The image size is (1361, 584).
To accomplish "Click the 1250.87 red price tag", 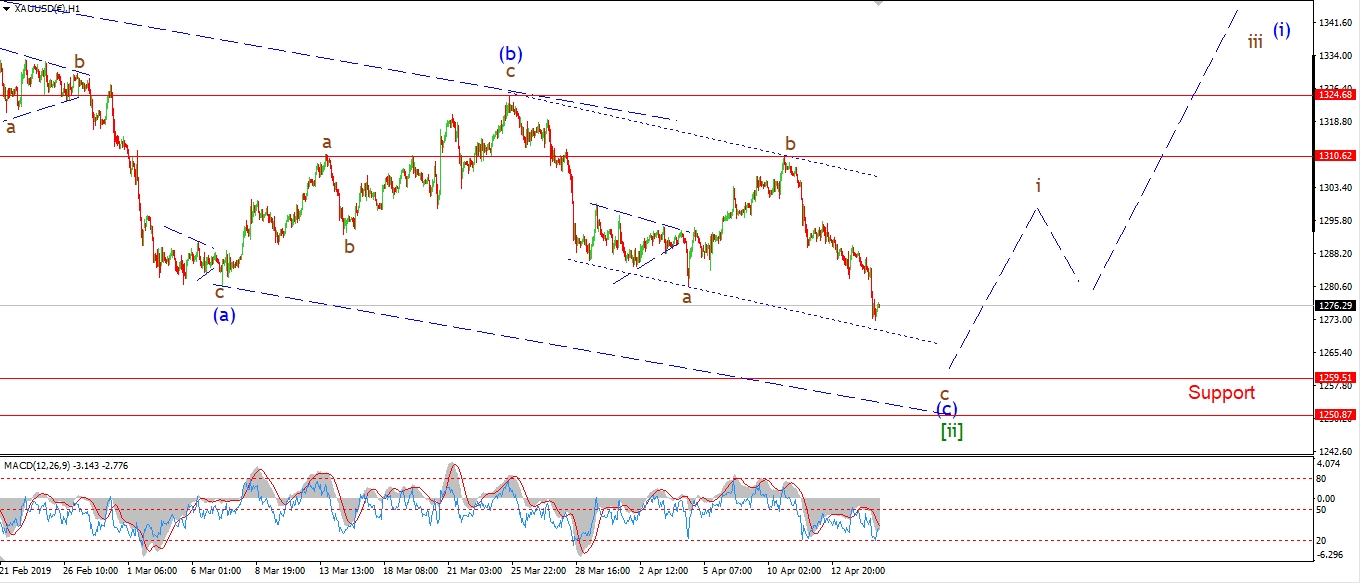I will click(1336, 414).
